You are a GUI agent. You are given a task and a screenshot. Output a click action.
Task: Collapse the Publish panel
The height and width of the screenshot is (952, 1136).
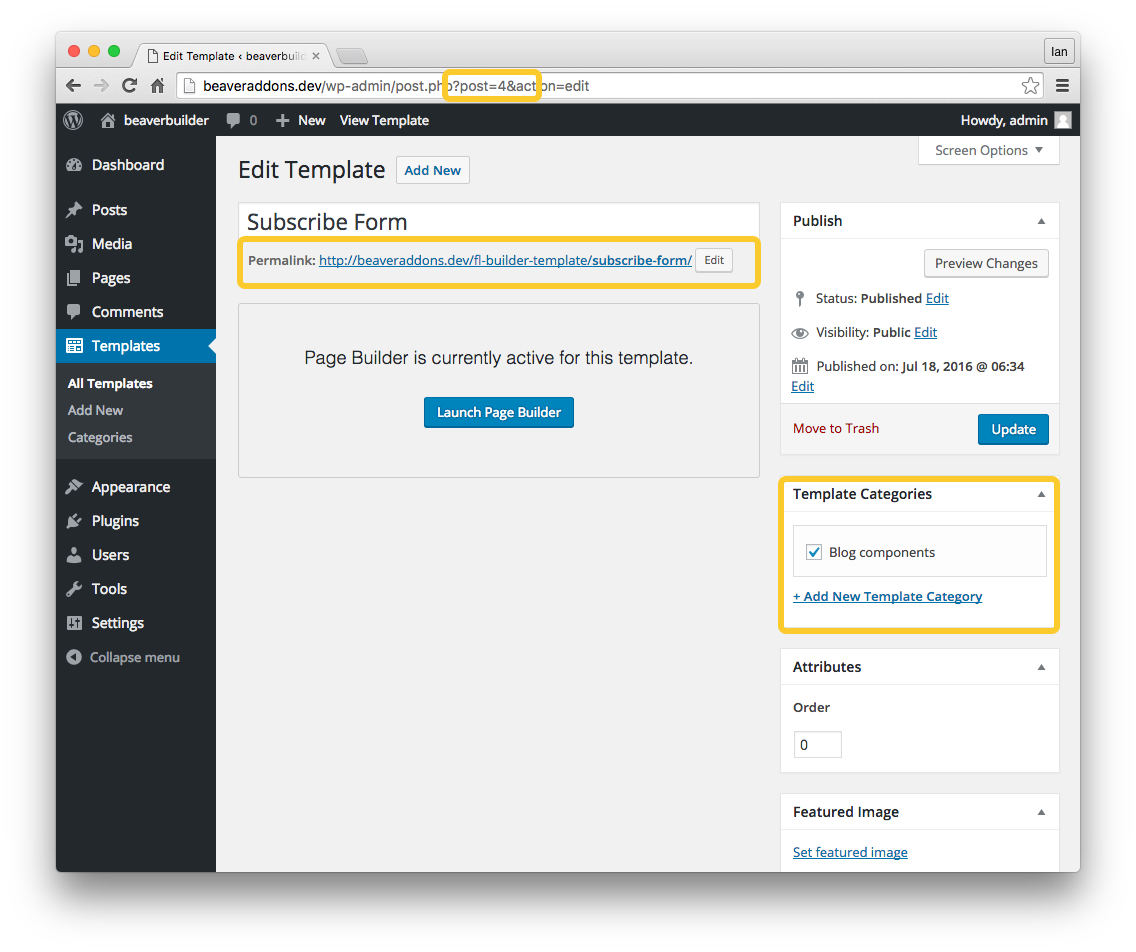coord(1041,221)
